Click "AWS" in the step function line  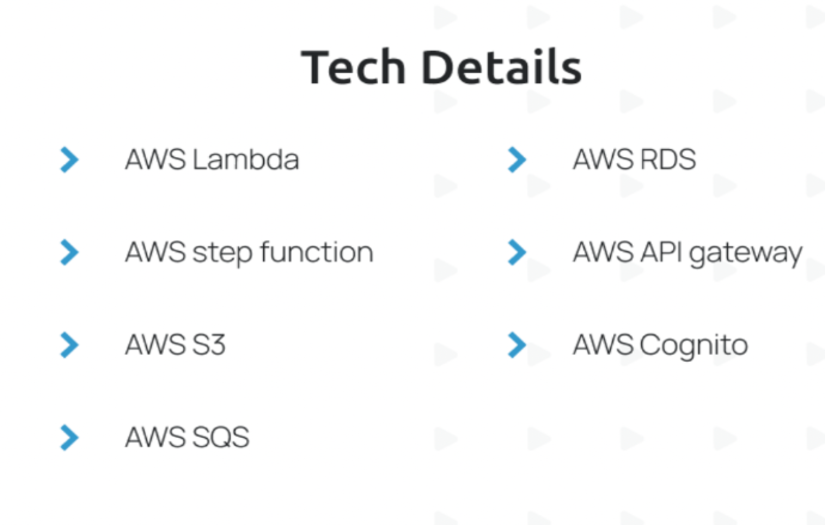click(x=155, y=252)
